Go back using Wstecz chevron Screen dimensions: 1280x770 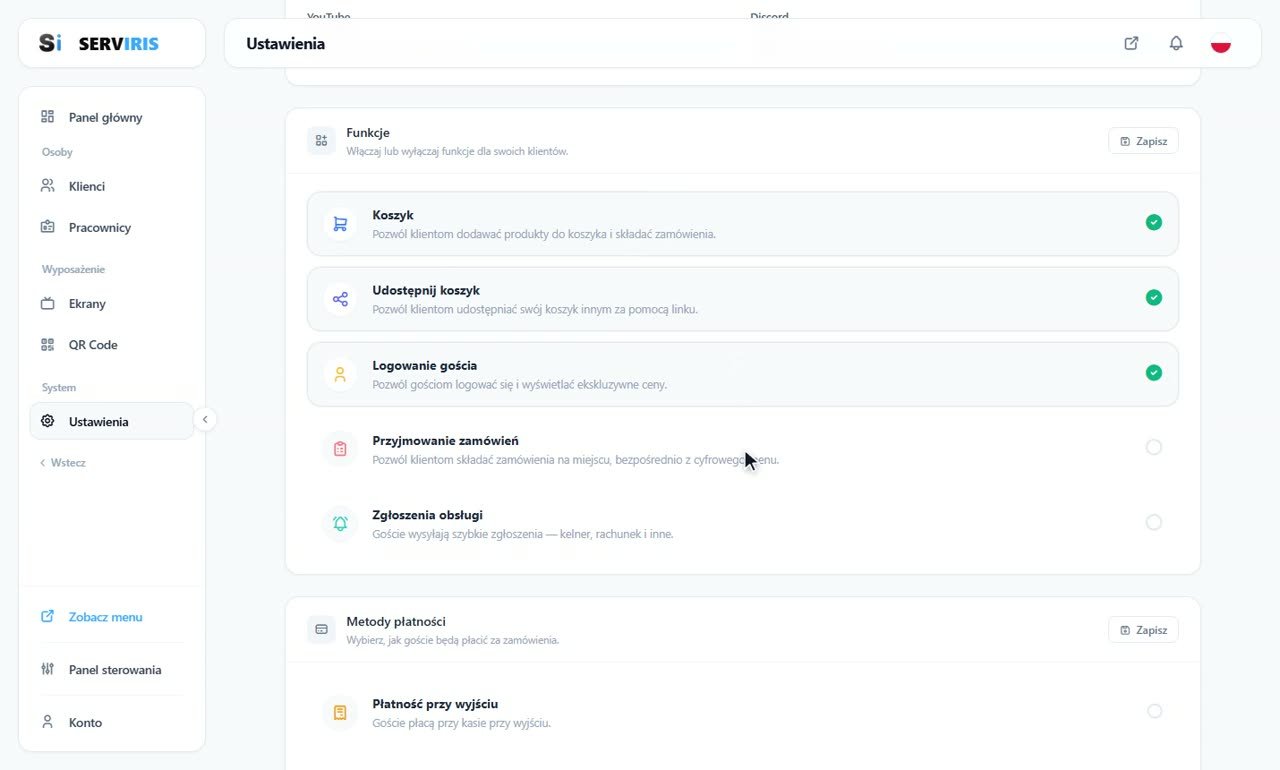tap(43, 463)
